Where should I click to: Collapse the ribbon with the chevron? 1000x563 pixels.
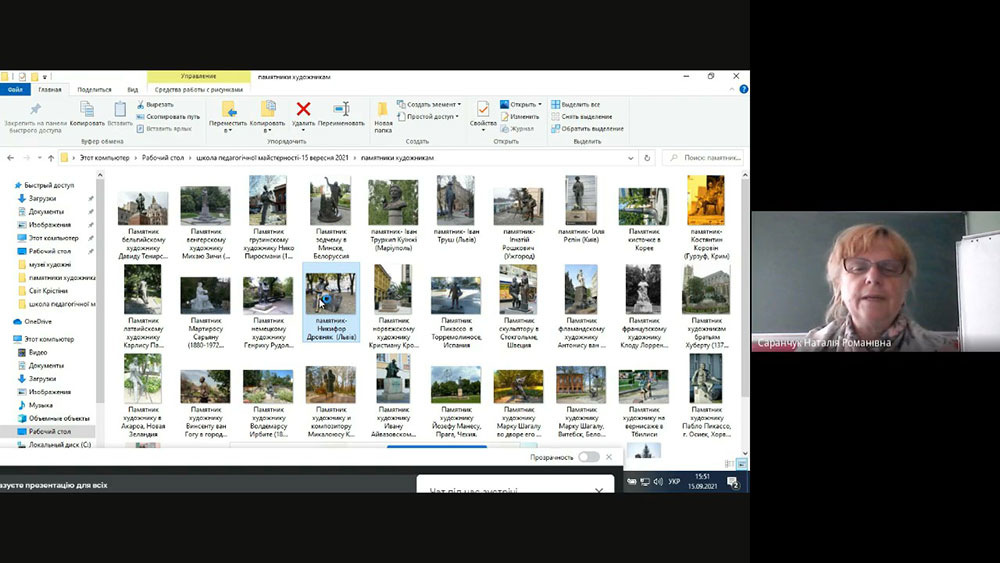732,89
